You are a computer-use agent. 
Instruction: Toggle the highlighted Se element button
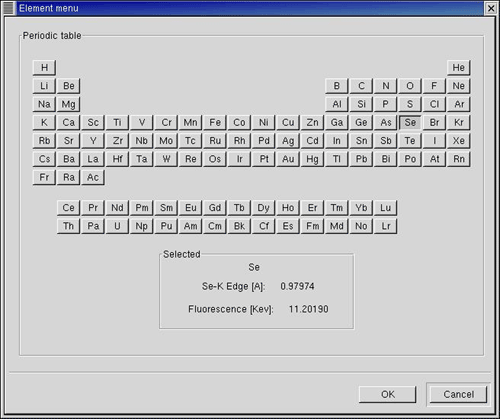coord(410,123)
